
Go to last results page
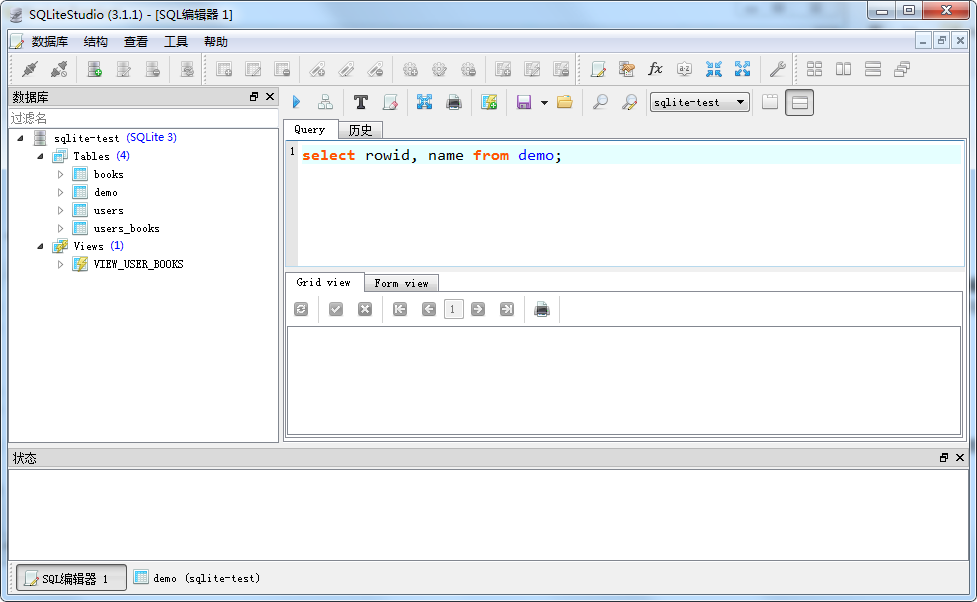click(507, 309)
